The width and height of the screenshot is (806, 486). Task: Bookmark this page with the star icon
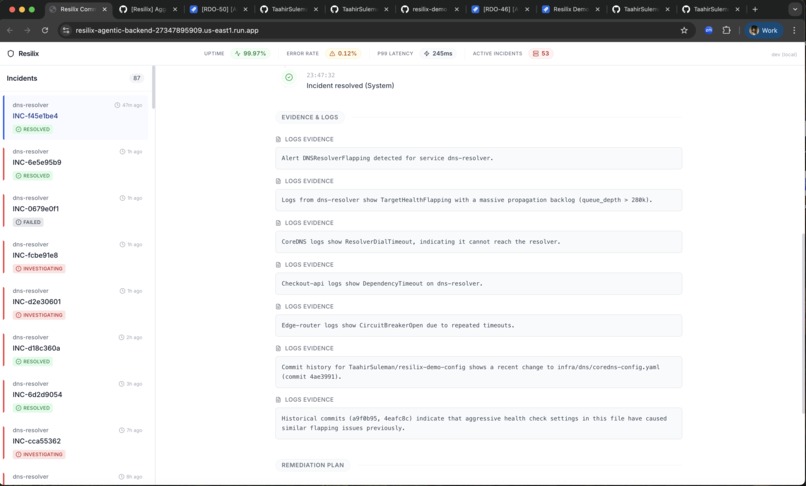coord(684,30)
